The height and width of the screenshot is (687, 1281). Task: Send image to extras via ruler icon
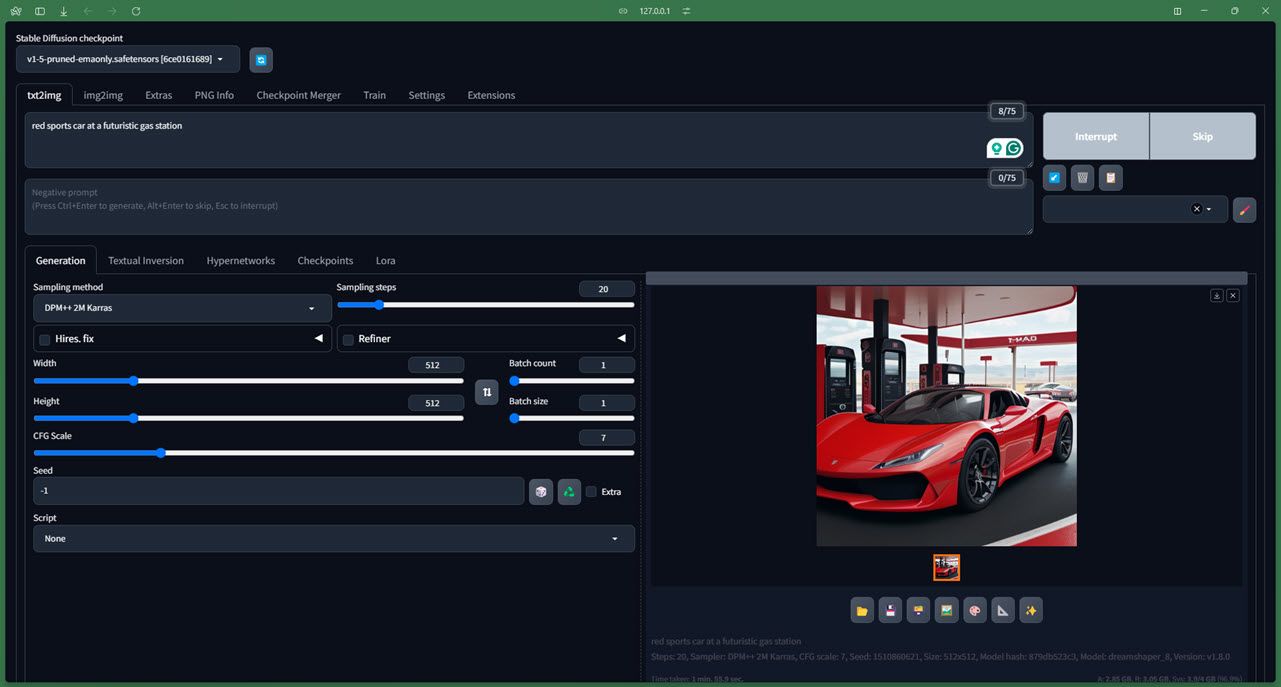[1002, 609]
